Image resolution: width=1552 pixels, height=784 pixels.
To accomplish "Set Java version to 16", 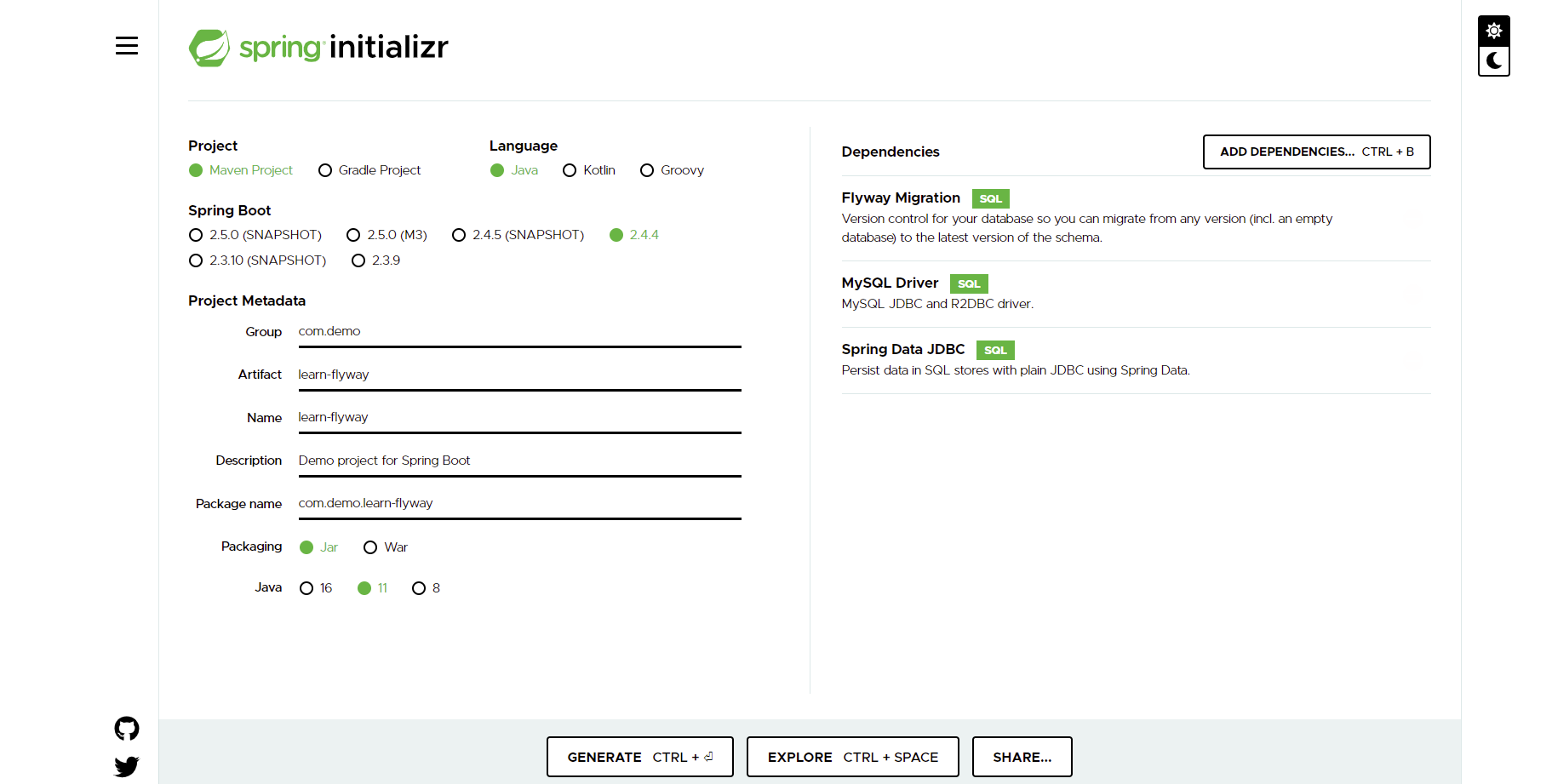I will pos(316,588).
